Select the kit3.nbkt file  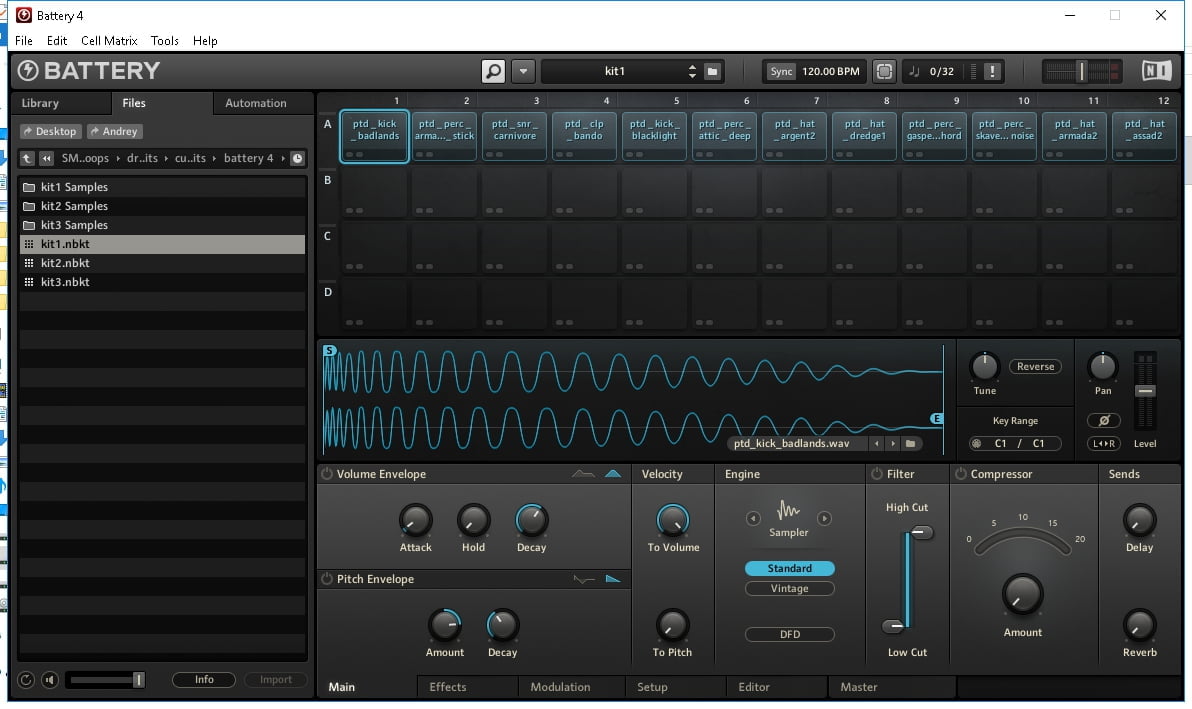pyautogui.click(x=162, y=282)
